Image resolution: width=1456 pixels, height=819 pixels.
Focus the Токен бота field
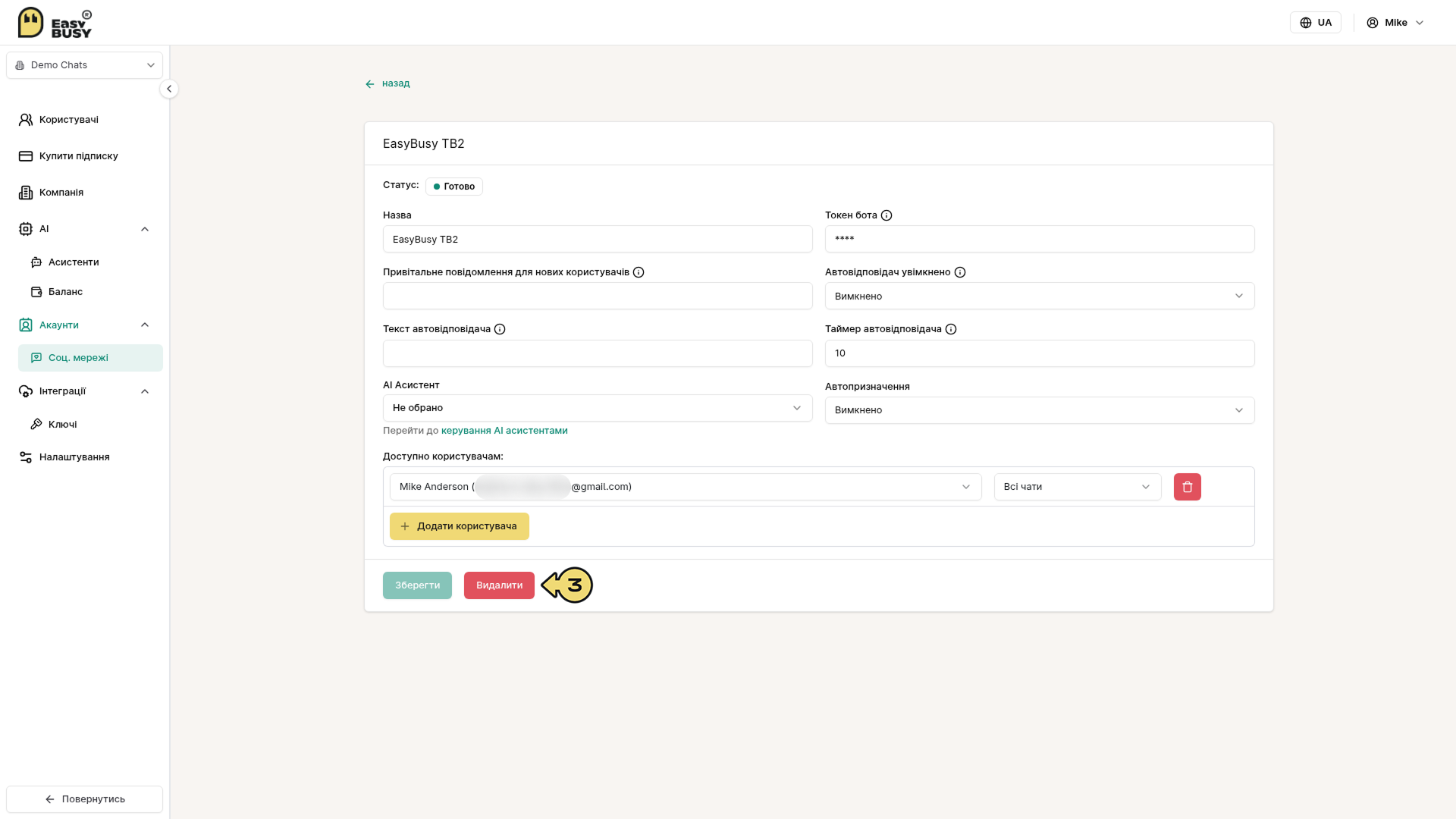tap(1040, 239)
